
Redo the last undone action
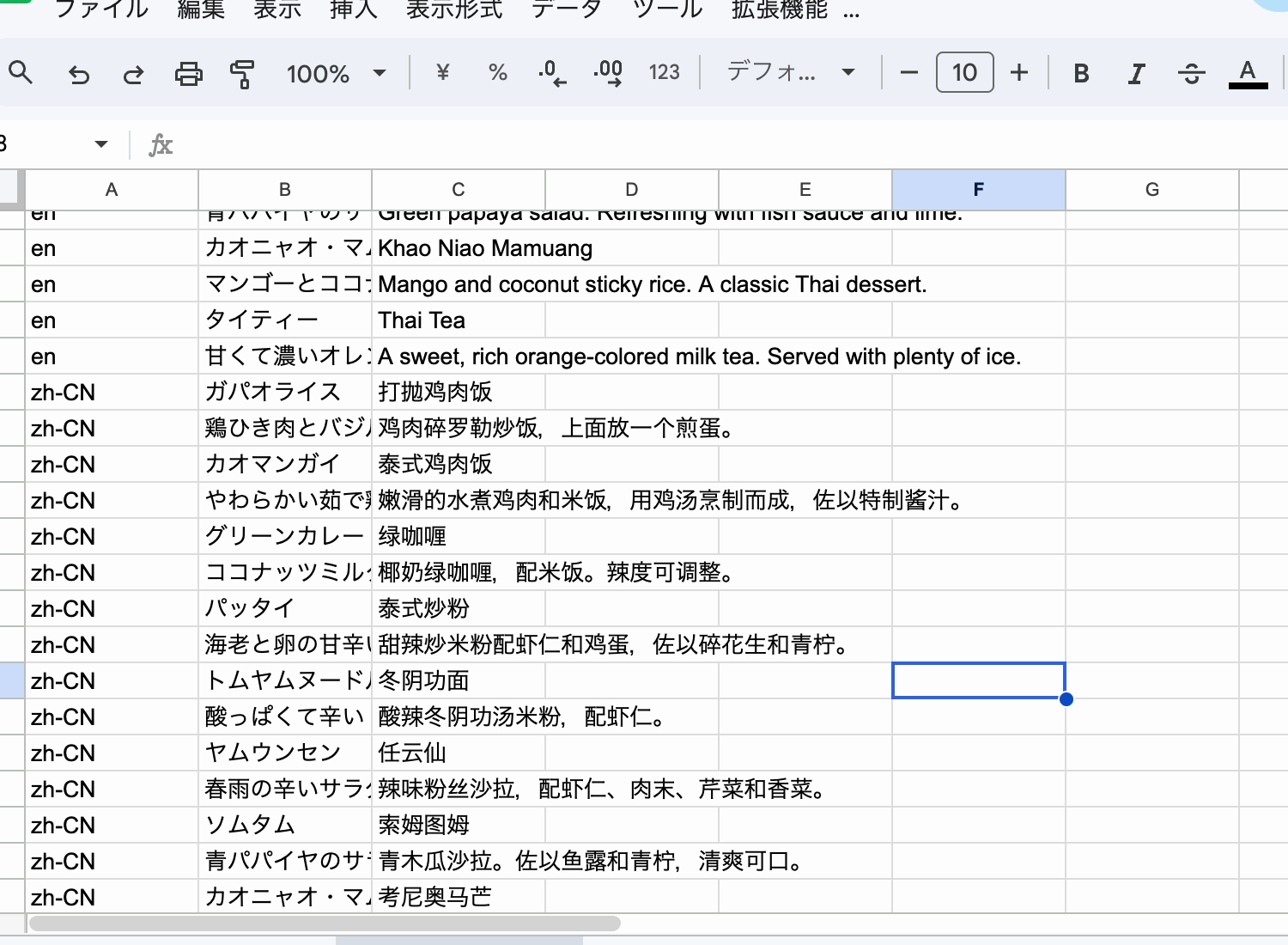[133, 74]
